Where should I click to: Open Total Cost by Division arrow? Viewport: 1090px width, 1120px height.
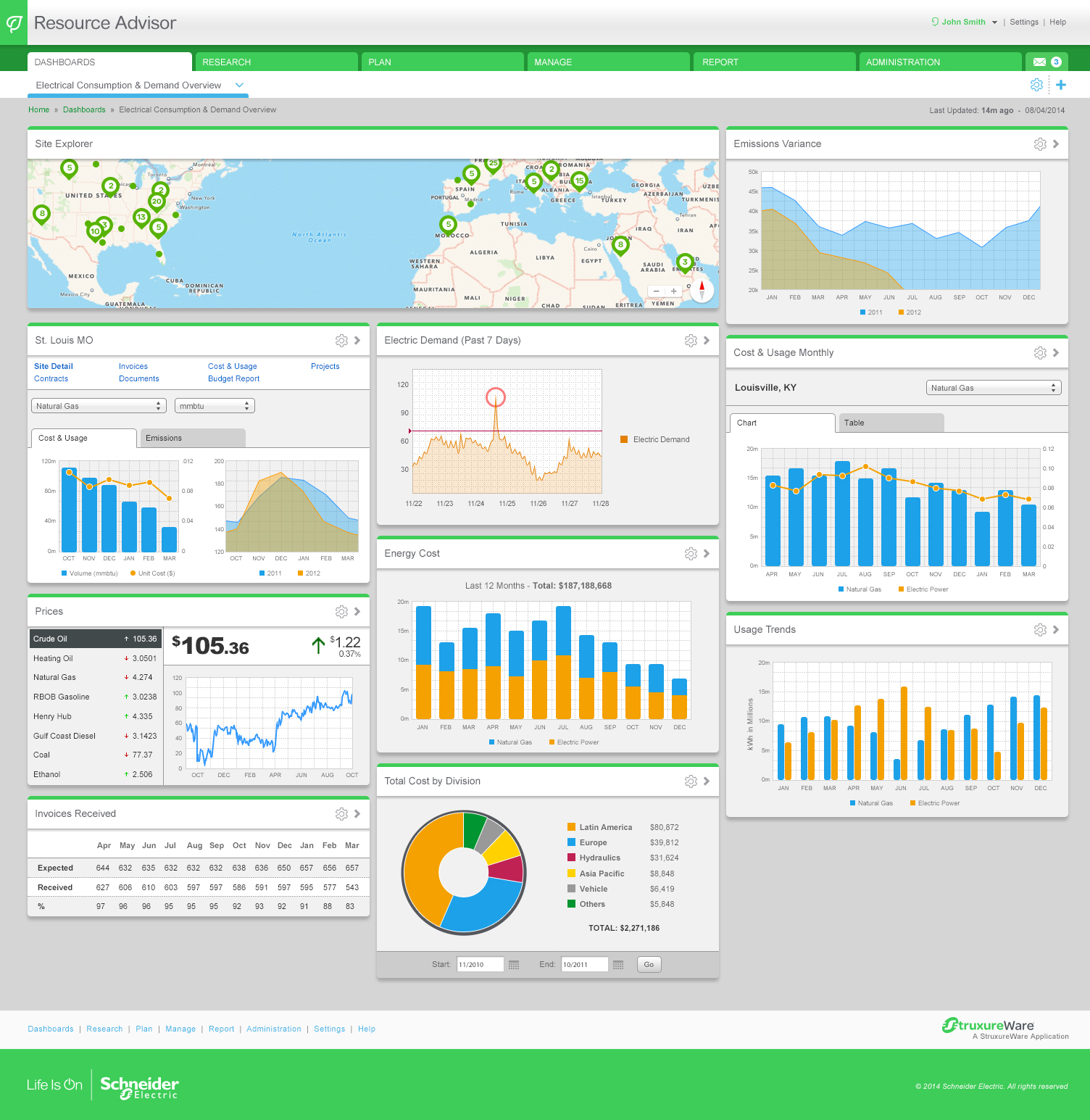point(707,781)
